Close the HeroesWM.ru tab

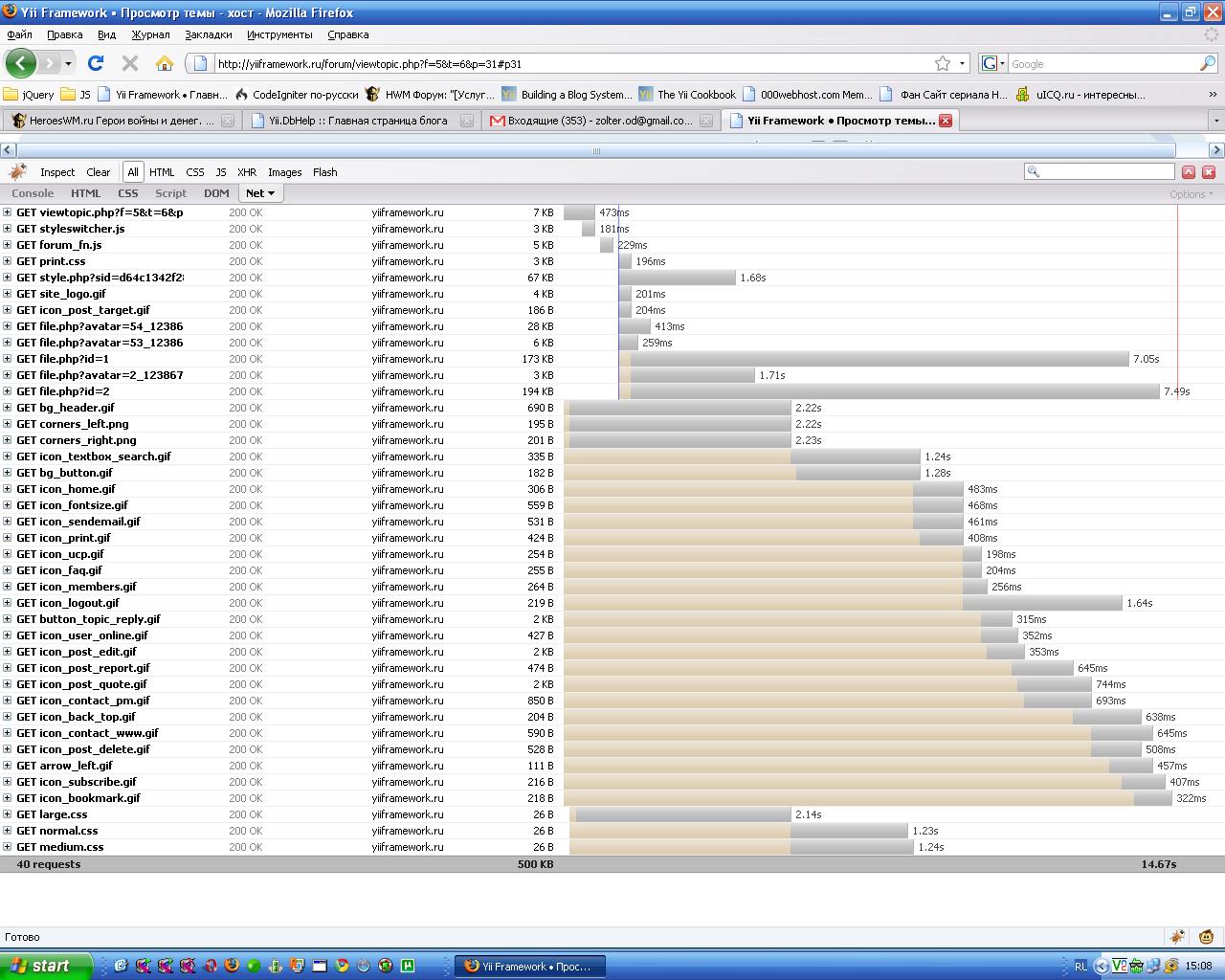[228, 121]
